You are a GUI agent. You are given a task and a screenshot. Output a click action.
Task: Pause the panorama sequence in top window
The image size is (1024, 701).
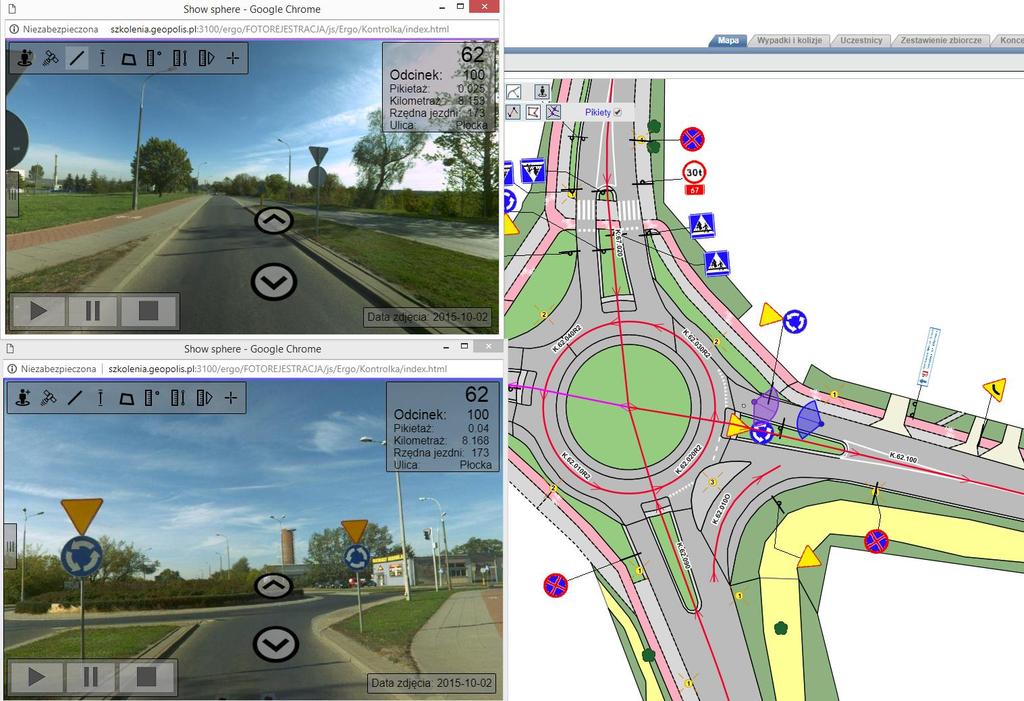pyautogui.click(x=93, y=311)
